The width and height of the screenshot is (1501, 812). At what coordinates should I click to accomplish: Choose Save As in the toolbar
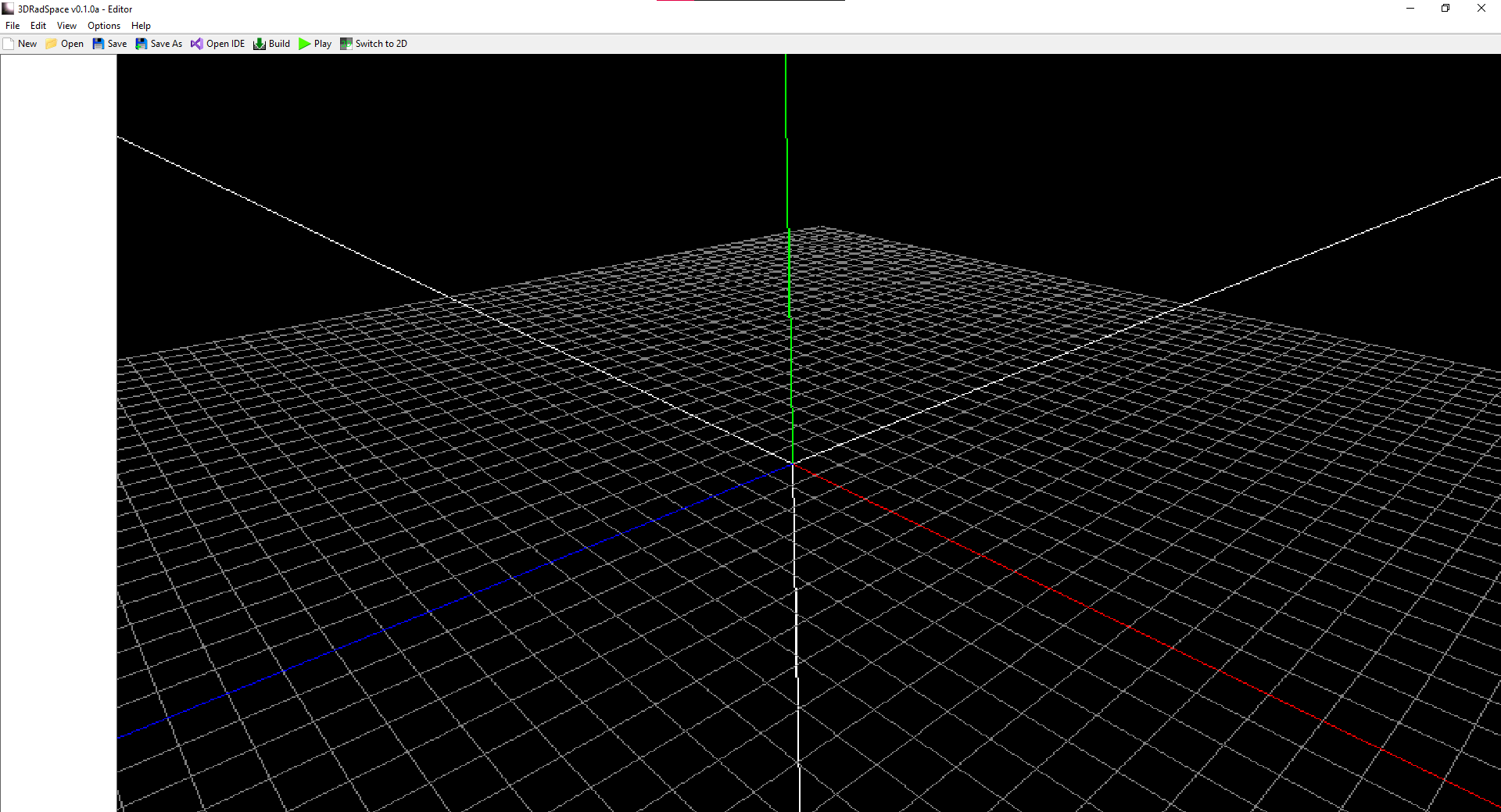(159, 44)
